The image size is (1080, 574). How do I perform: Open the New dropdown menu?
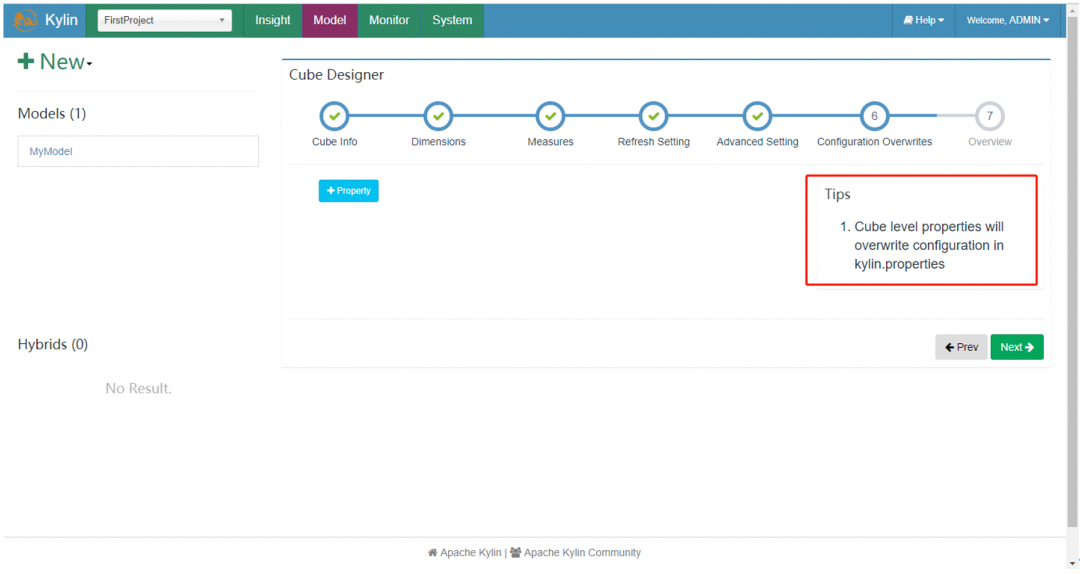point(55,61)
